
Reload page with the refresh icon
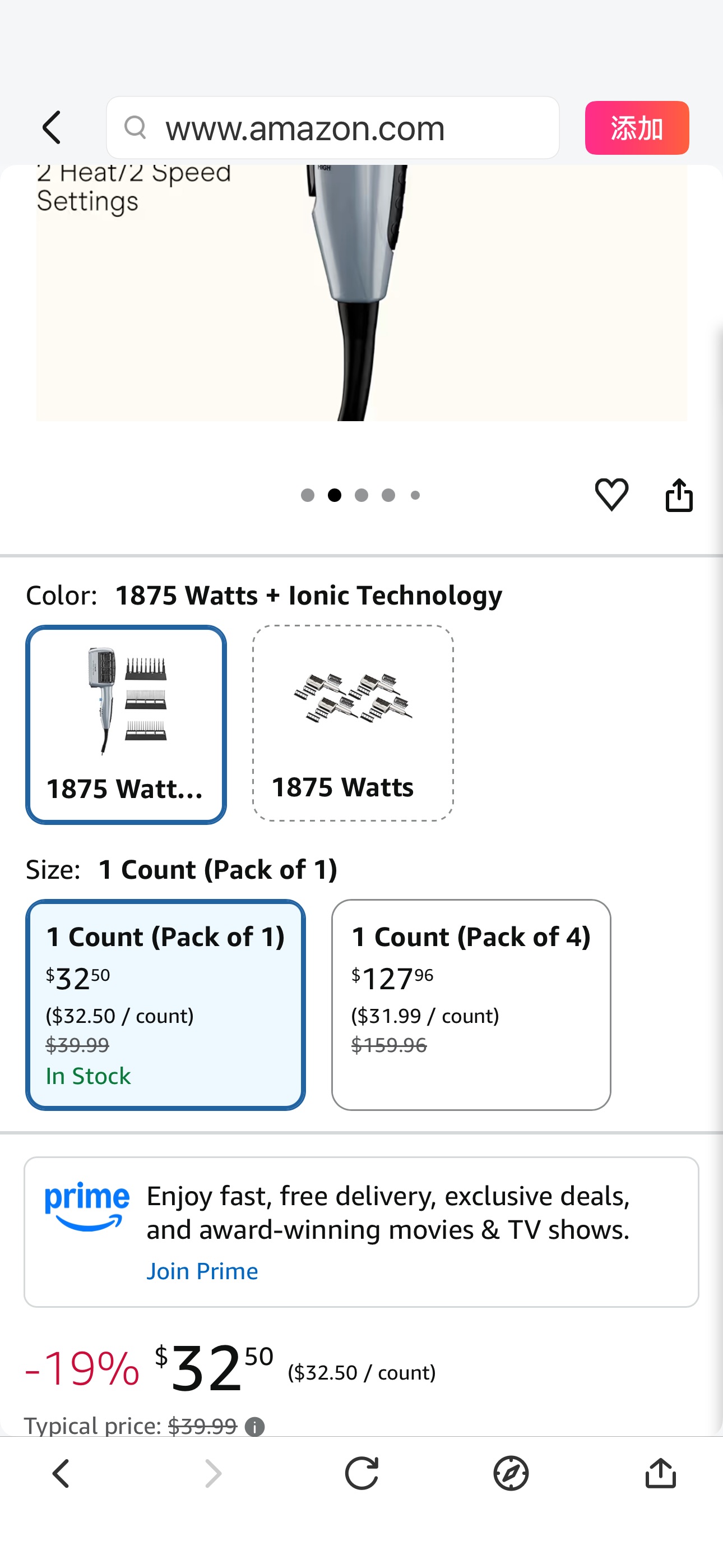pos(361,1474)
